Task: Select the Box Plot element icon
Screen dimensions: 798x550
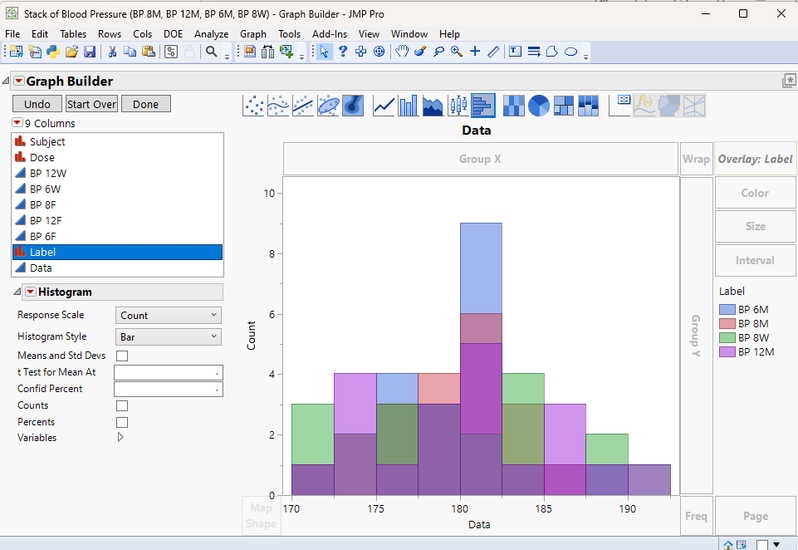Action: click(x=458, y=106)
